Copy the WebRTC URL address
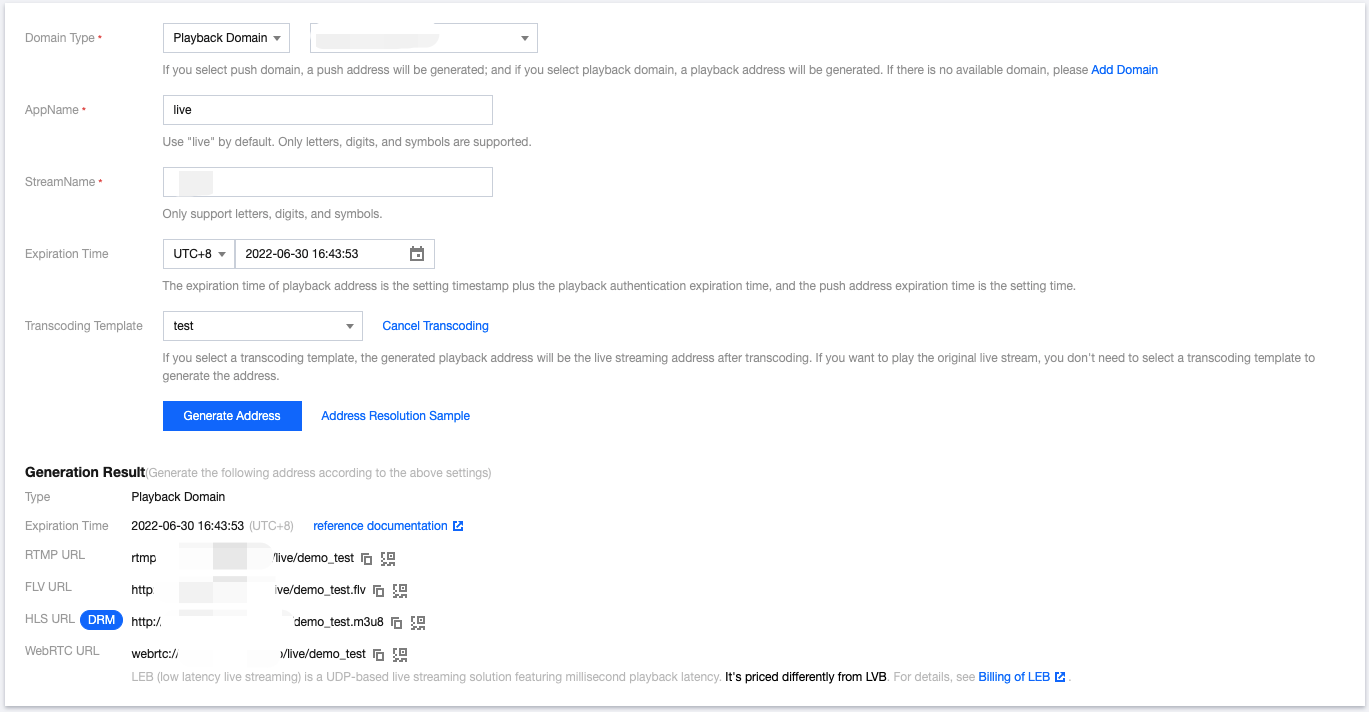Viewport: 1369px width, 712px height. click(x=378, y=655)
